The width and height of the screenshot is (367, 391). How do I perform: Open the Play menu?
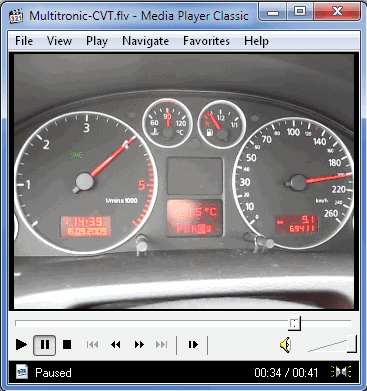coord(97,41)
